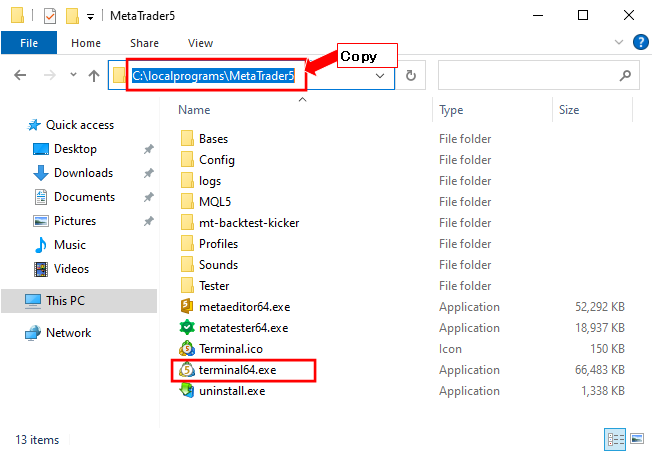The height and width of the screenshot is (452, 653).
Task: Click the refresh button beside address bar
Action: point(411,75)
